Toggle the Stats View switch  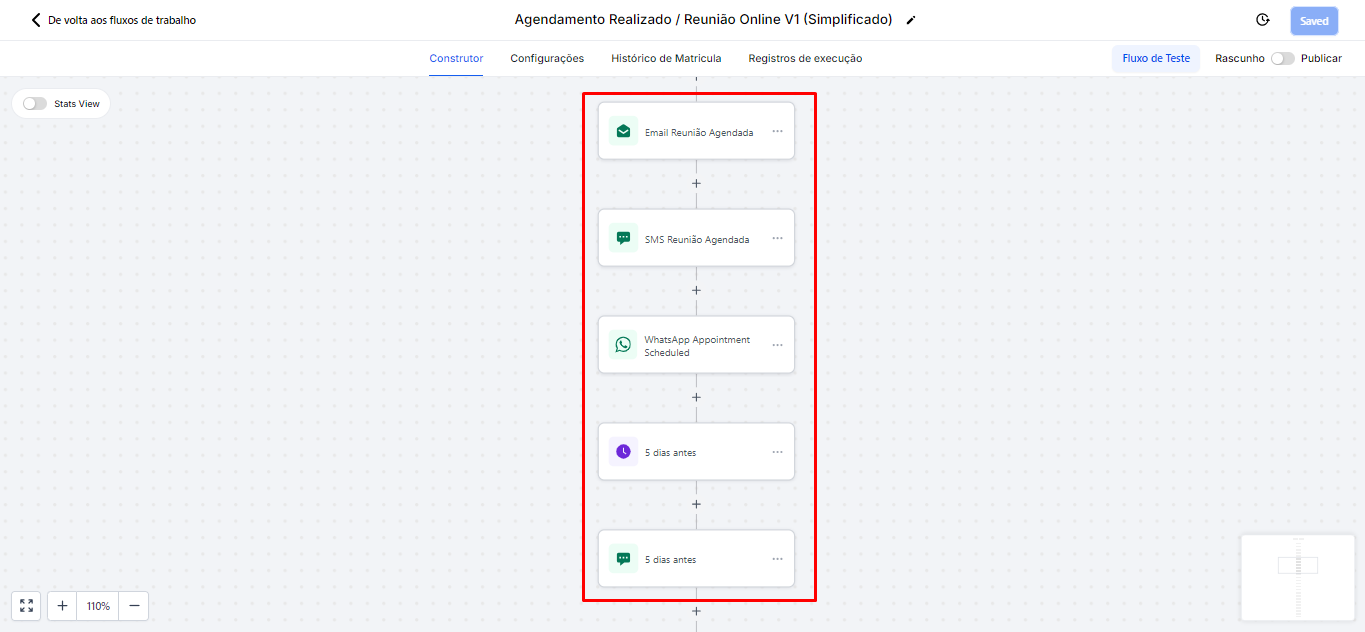(35, 104)
